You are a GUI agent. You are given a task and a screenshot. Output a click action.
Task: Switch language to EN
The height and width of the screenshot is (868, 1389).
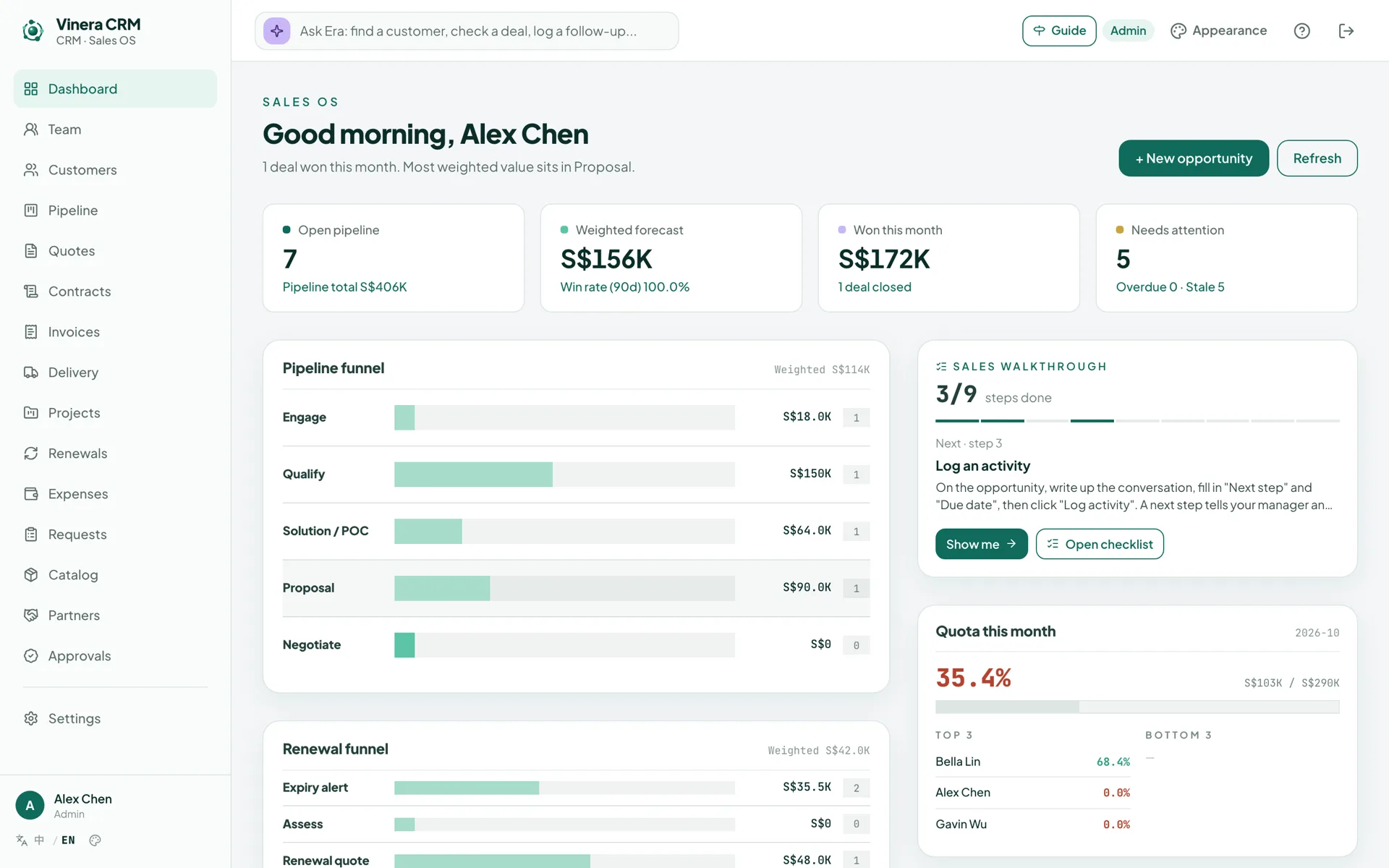[x=68, y=840]
